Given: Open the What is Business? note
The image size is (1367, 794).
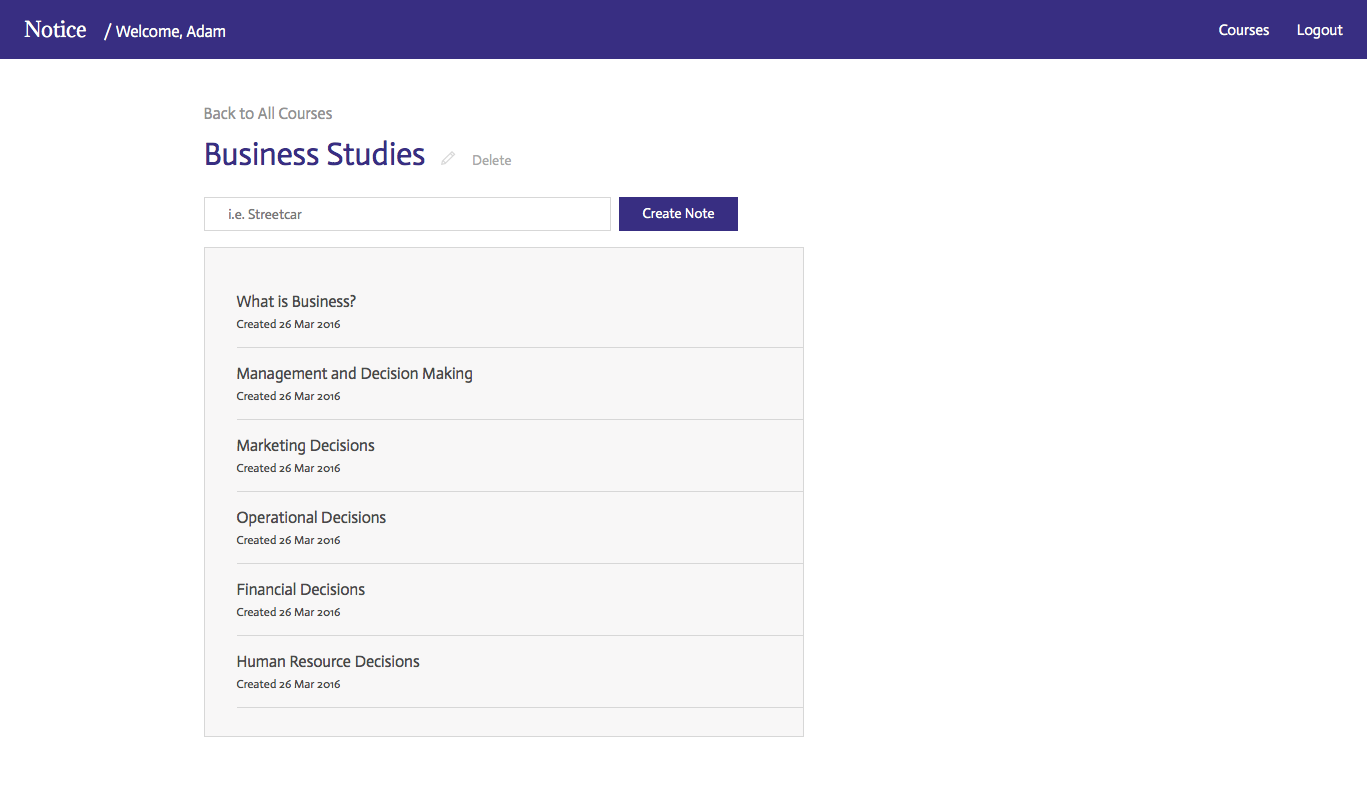Looking at the screenshot, I should click(296, 301).
